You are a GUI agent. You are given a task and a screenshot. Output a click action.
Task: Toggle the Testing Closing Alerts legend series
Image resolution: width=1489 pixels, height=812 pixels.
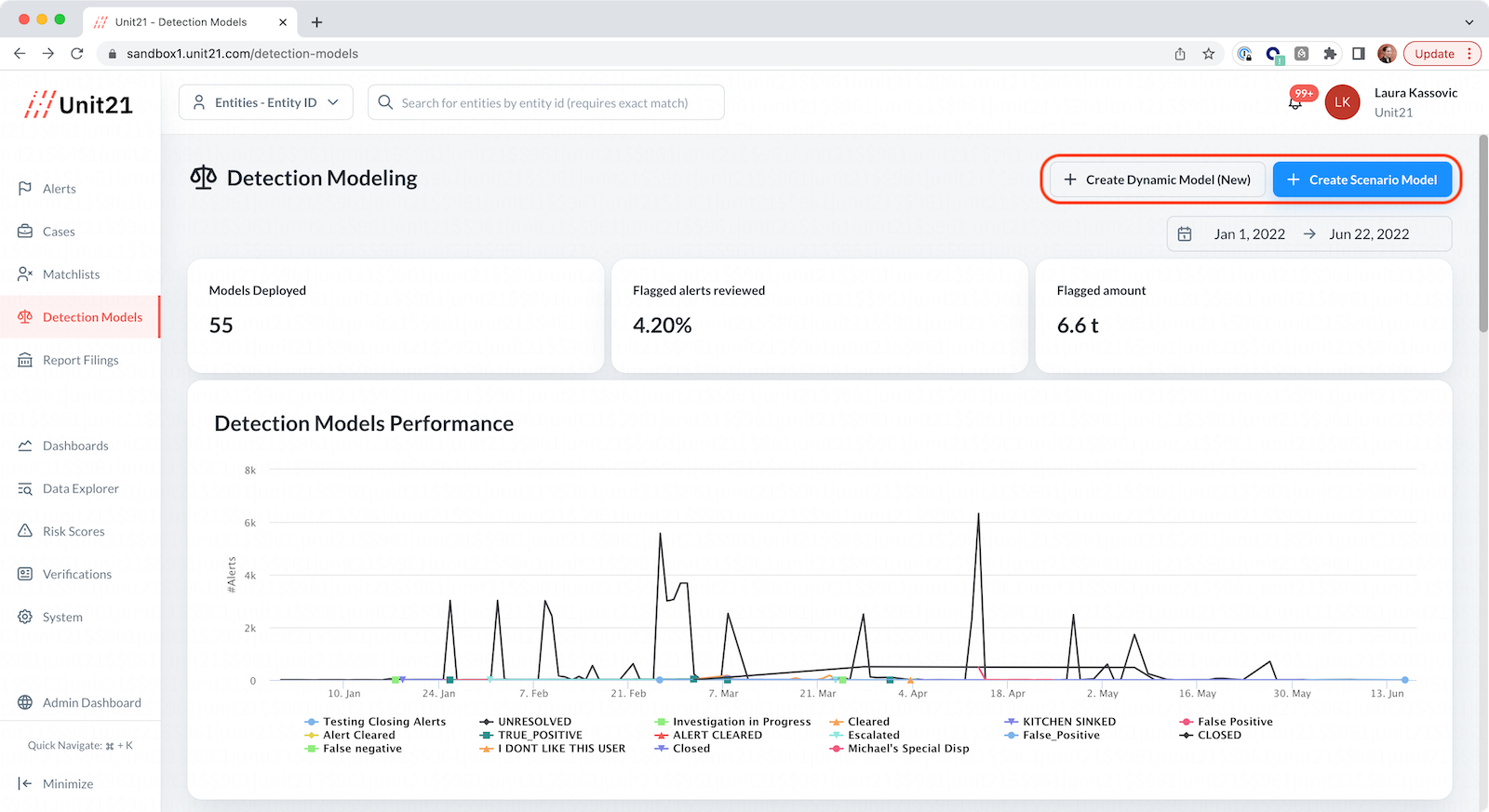(x=375, y=722)
